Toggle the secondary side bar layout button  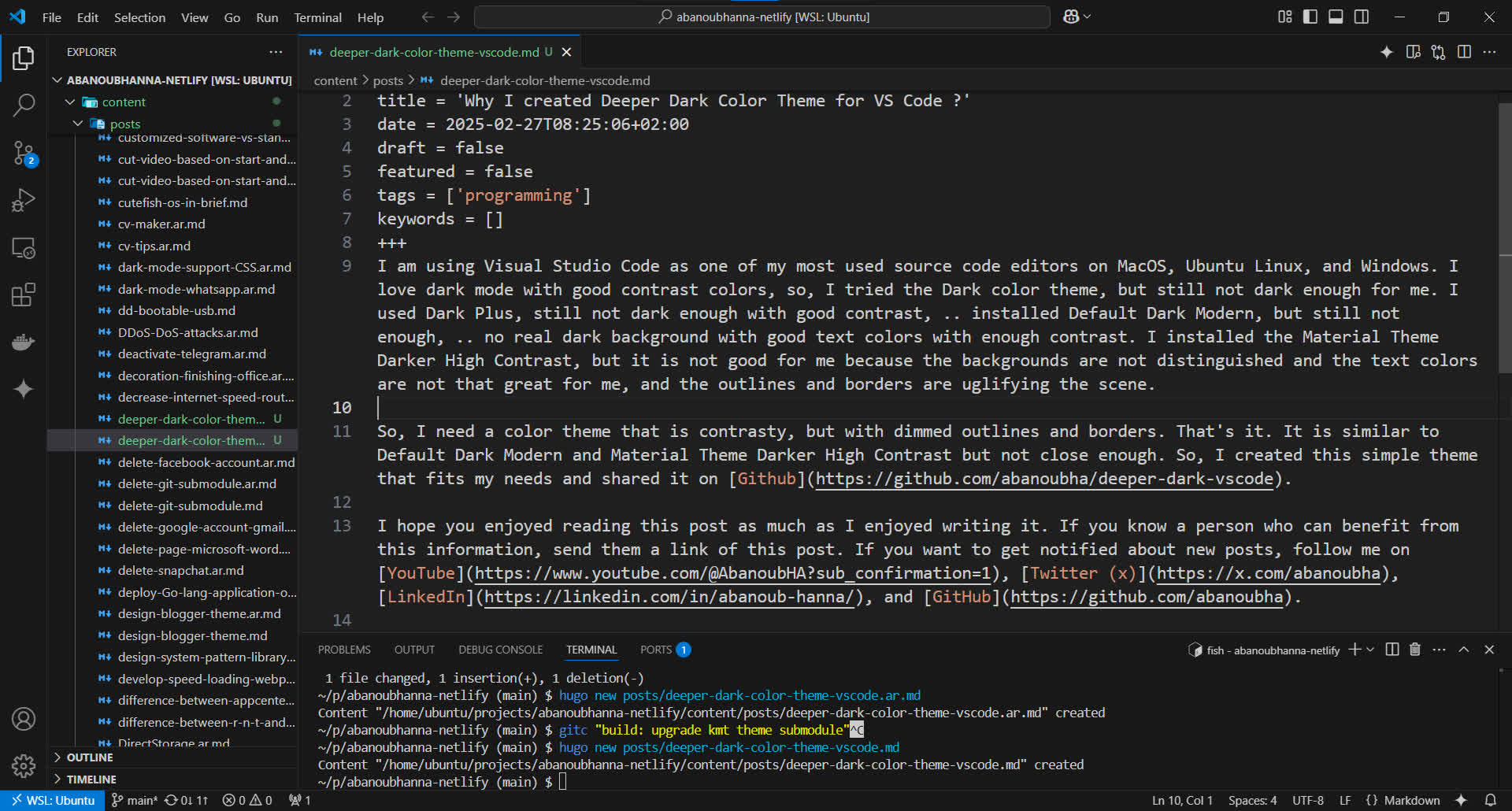click(1362, 17)
